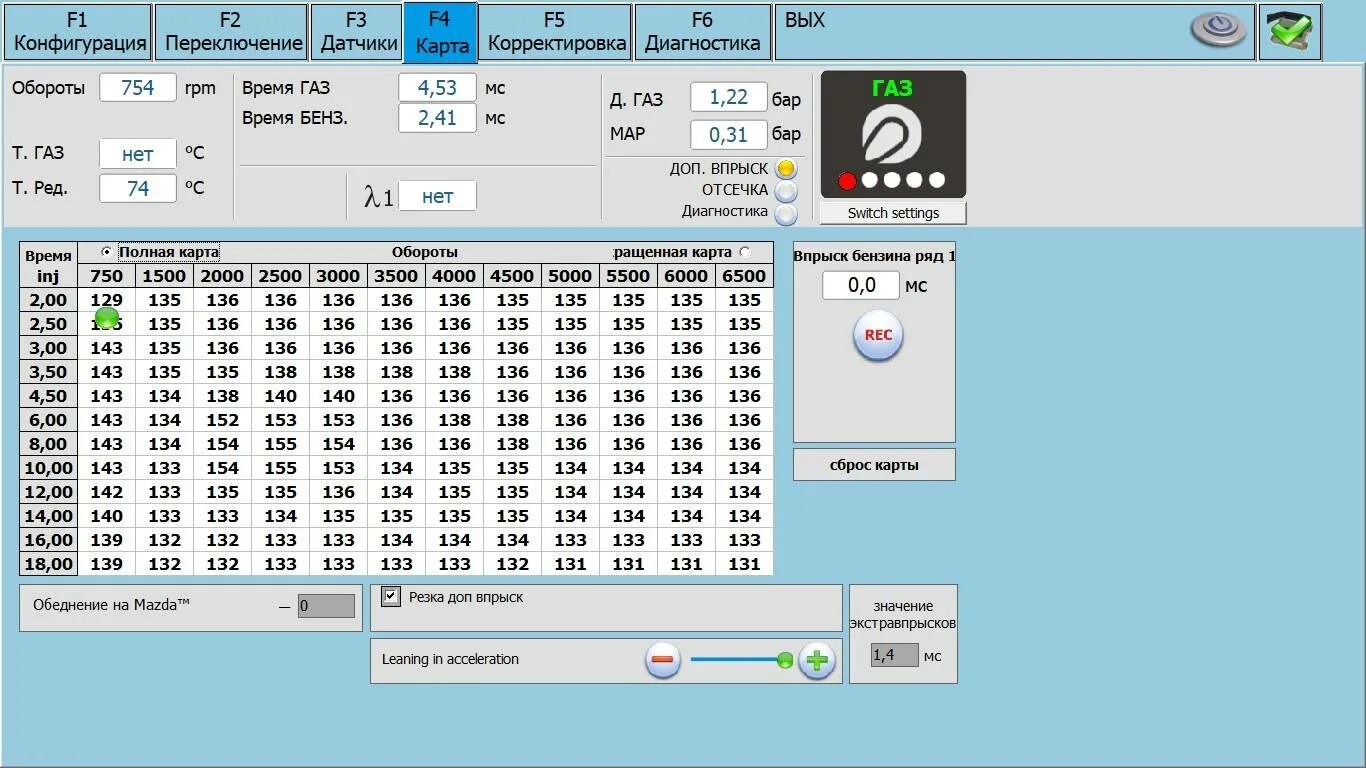Click the Т. ГАЗ нет temperature field
Image resolution: width=1366 pixels, height=768 pixels.
pyautogui.click(x=138, y=154)
